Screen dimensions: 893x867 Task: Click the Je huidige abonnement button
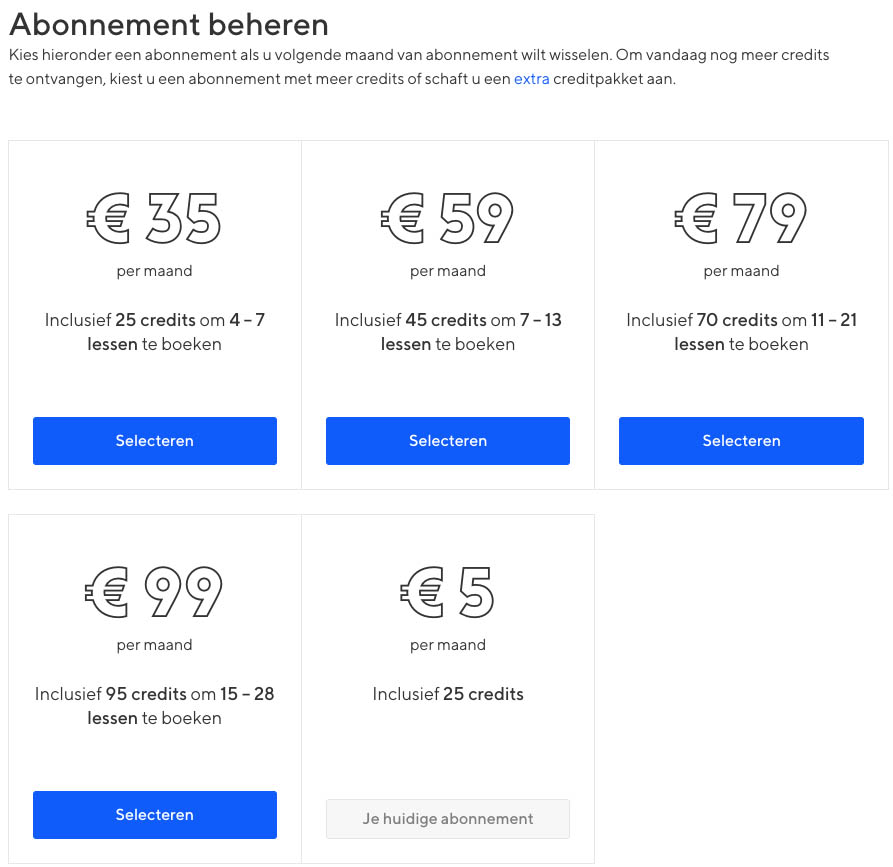(x=447, y=818)
